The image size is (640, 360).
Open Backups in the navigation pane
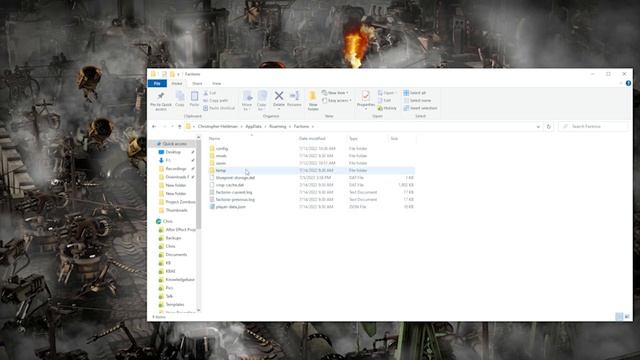point(173,238)
